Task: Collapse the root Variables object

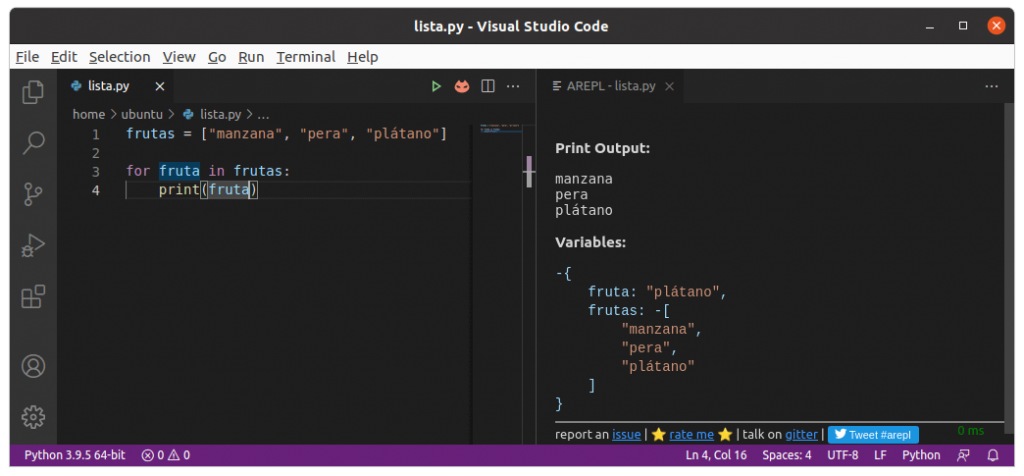Action: point(558,273)
